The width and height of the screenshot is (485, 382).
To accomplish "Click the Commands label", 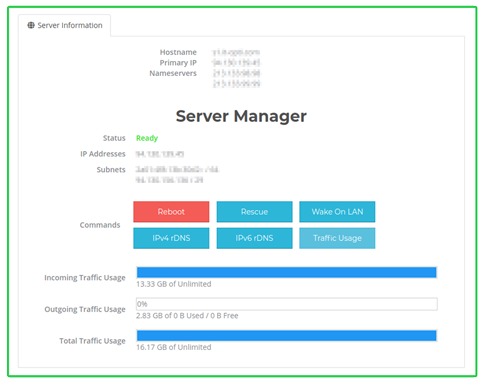I will point(100,225).
